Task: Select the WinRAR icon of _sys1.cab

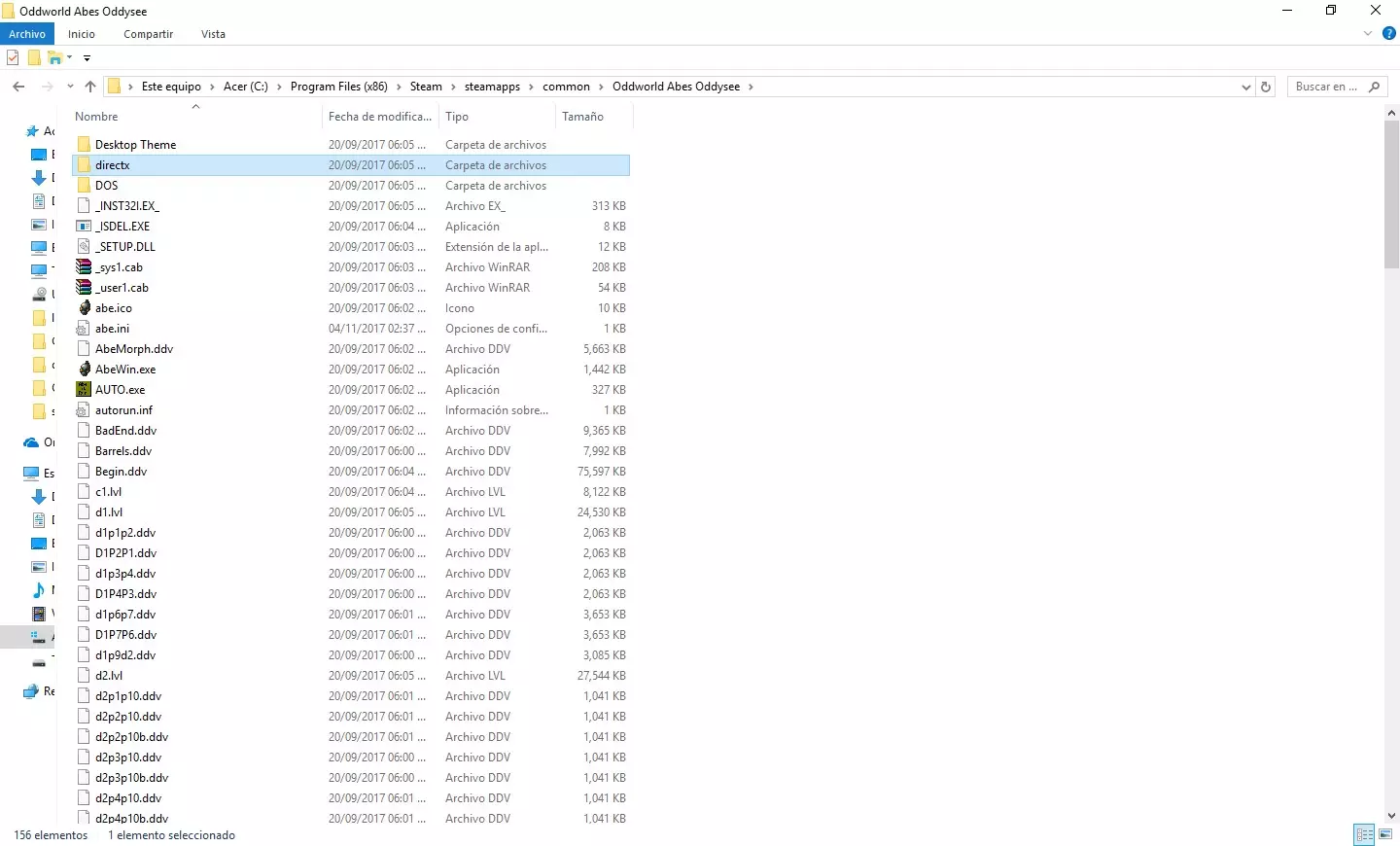Action: point(84,267)
